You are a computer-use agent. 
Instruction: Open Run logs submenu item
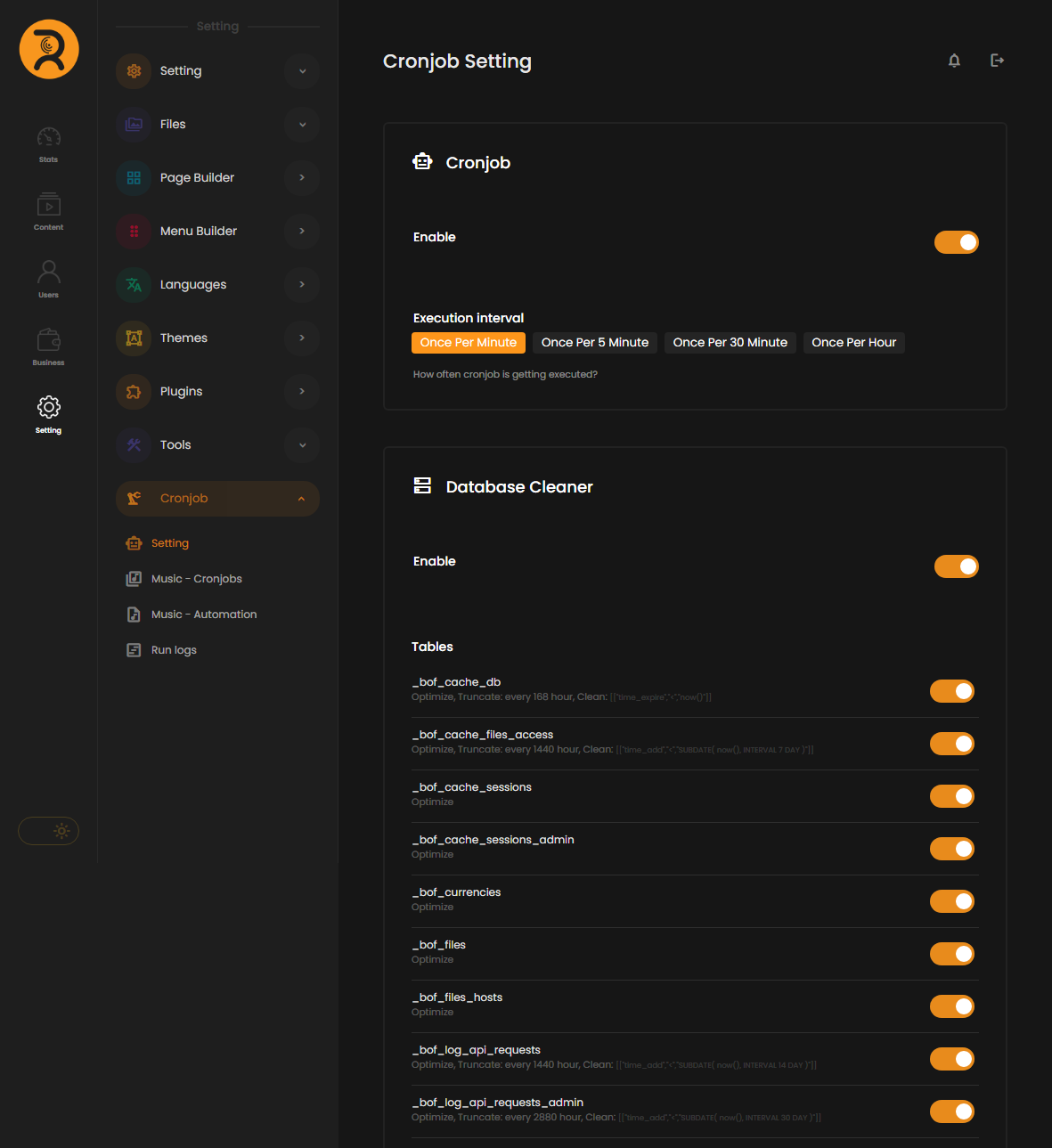tap(174, 650)
